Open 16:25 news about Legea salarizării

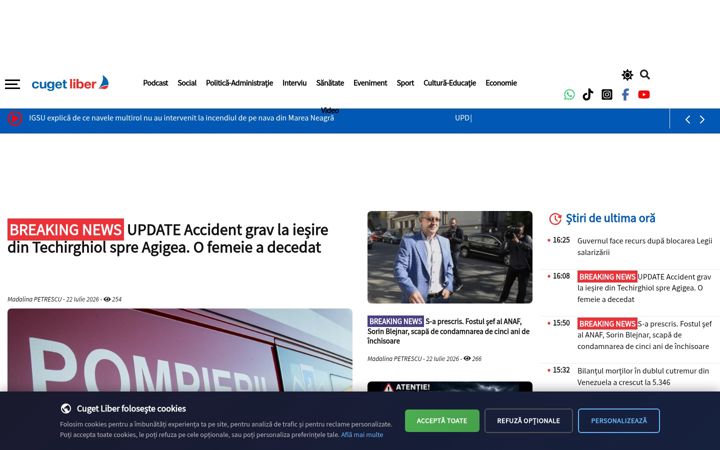tap(644, 247)
